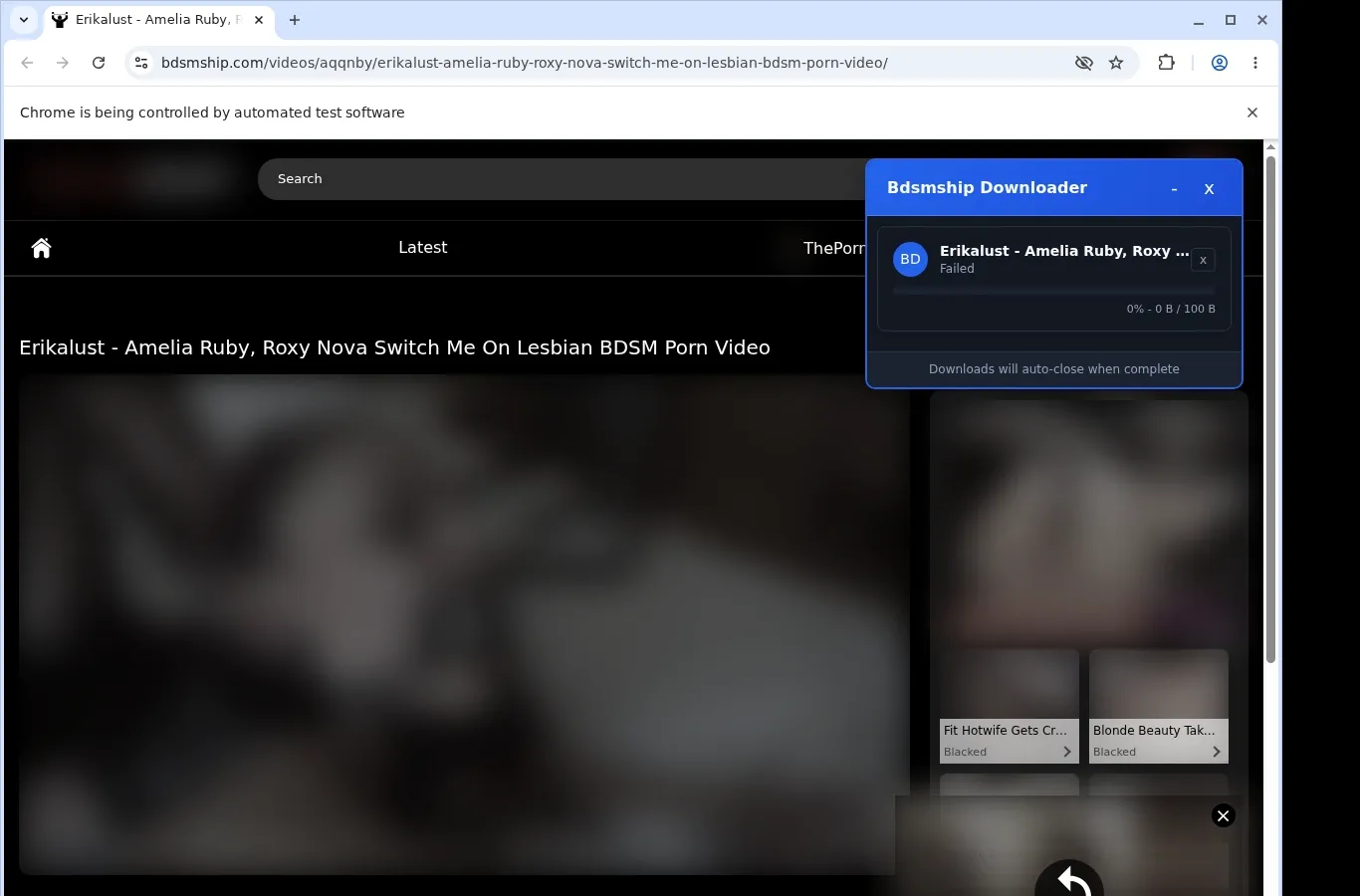1360x896 pixels.
Task: Click the address bar URL
Action: pos(525,63)
